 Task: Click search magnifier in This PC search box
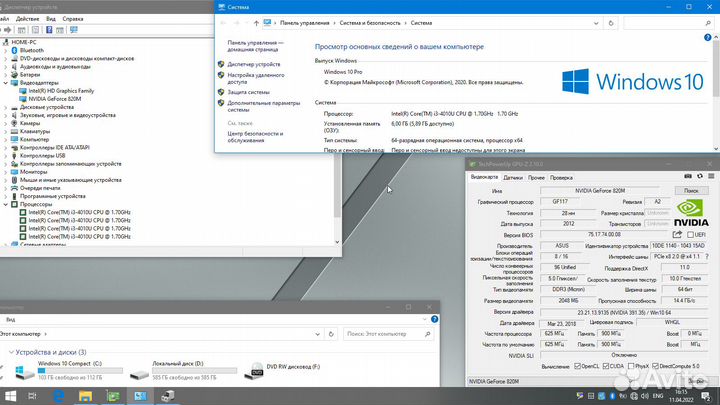tap(428, 334)
